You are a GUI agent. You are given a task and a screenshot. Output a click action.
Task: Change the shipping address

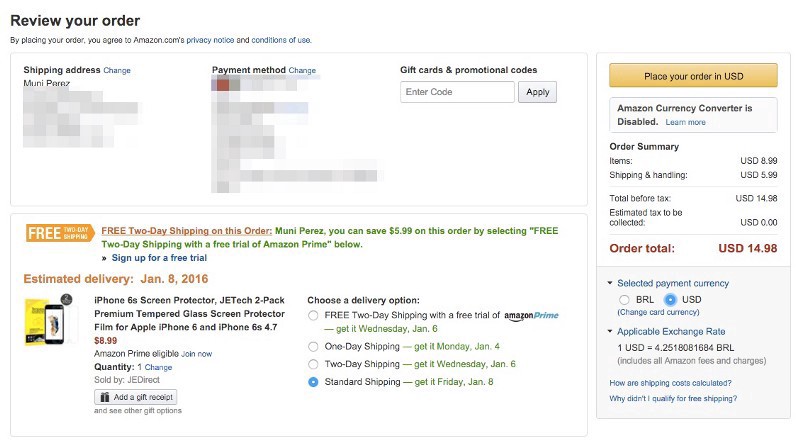(117, 71)
